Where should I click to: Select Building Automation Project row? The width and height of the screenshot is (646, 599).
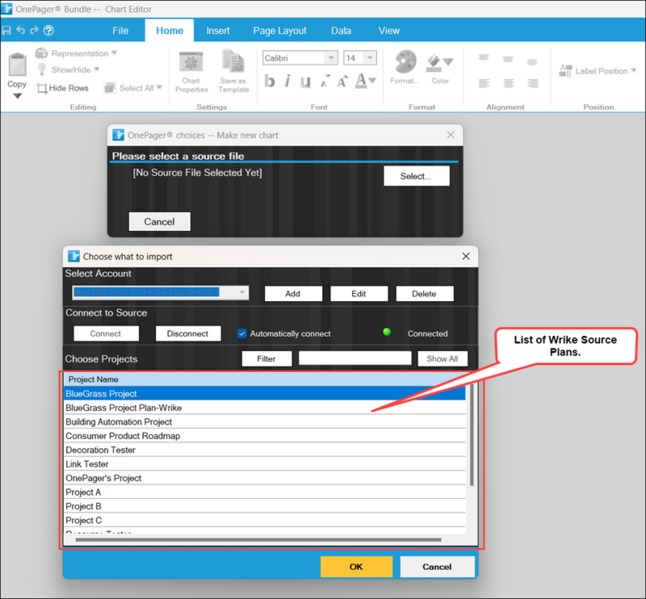point(265,421)
